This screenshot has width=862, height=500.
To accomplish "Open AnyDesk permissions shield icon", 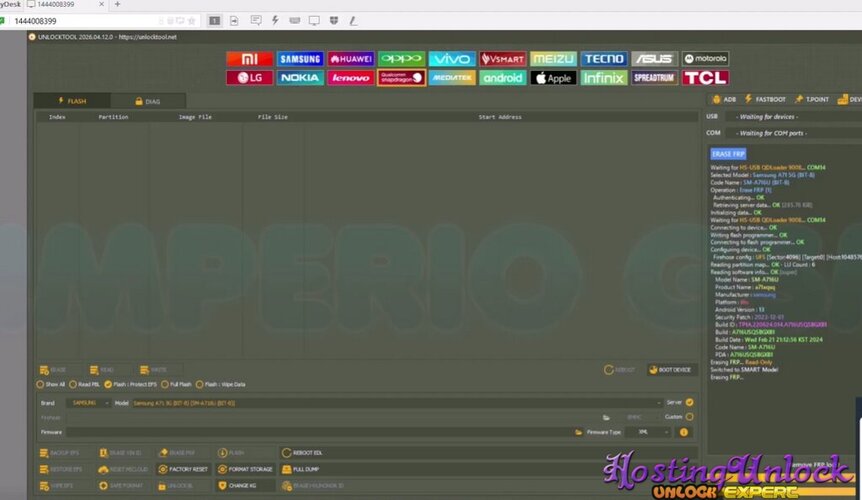I will pos(334,21).
